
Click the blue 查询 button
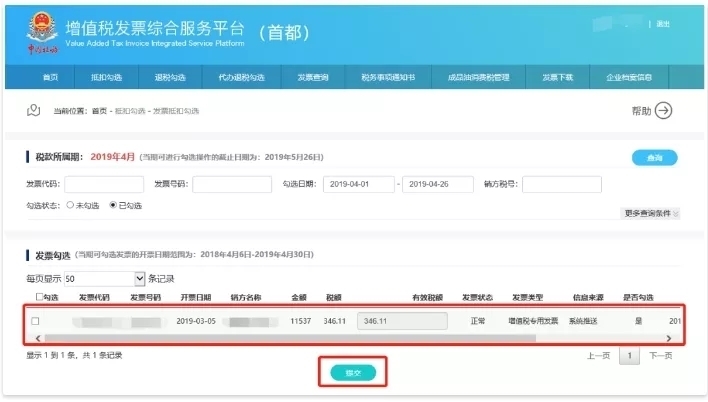pyautogui.click(x=655, y=158)
